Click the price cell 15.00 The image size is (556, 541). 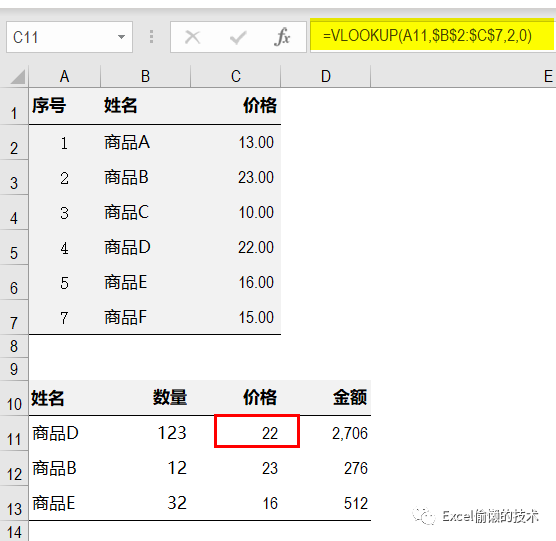tap(236, 317)
